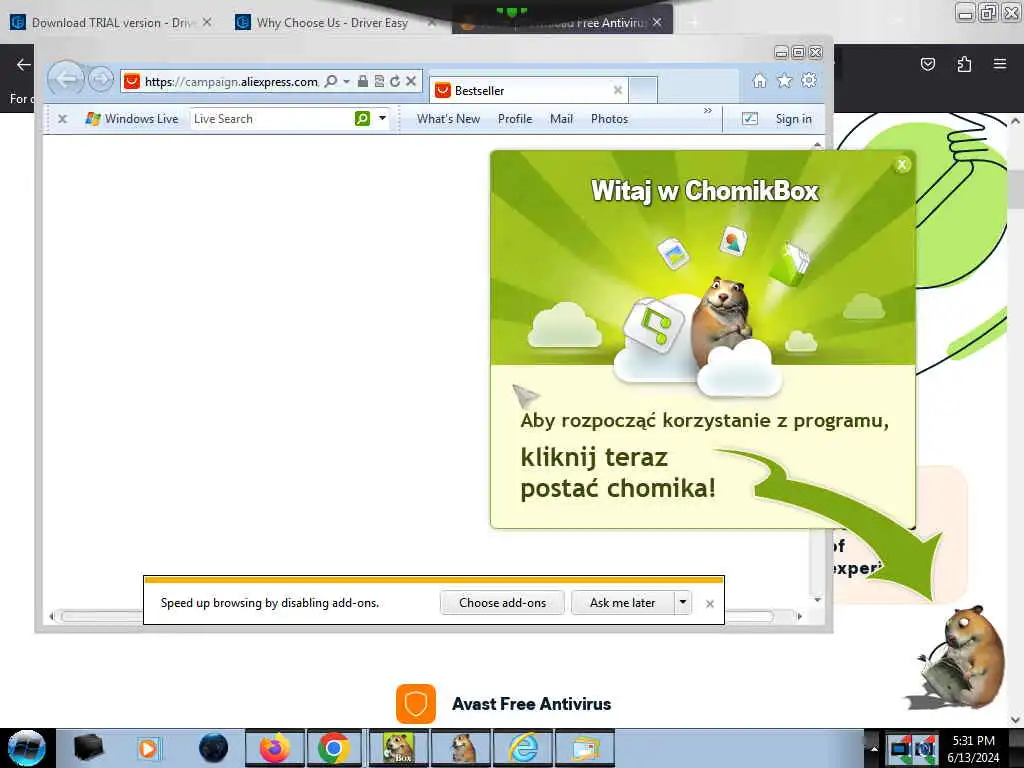Open Firefox from the taskbar
1024x768 pixels.
(x=275, y=748)
